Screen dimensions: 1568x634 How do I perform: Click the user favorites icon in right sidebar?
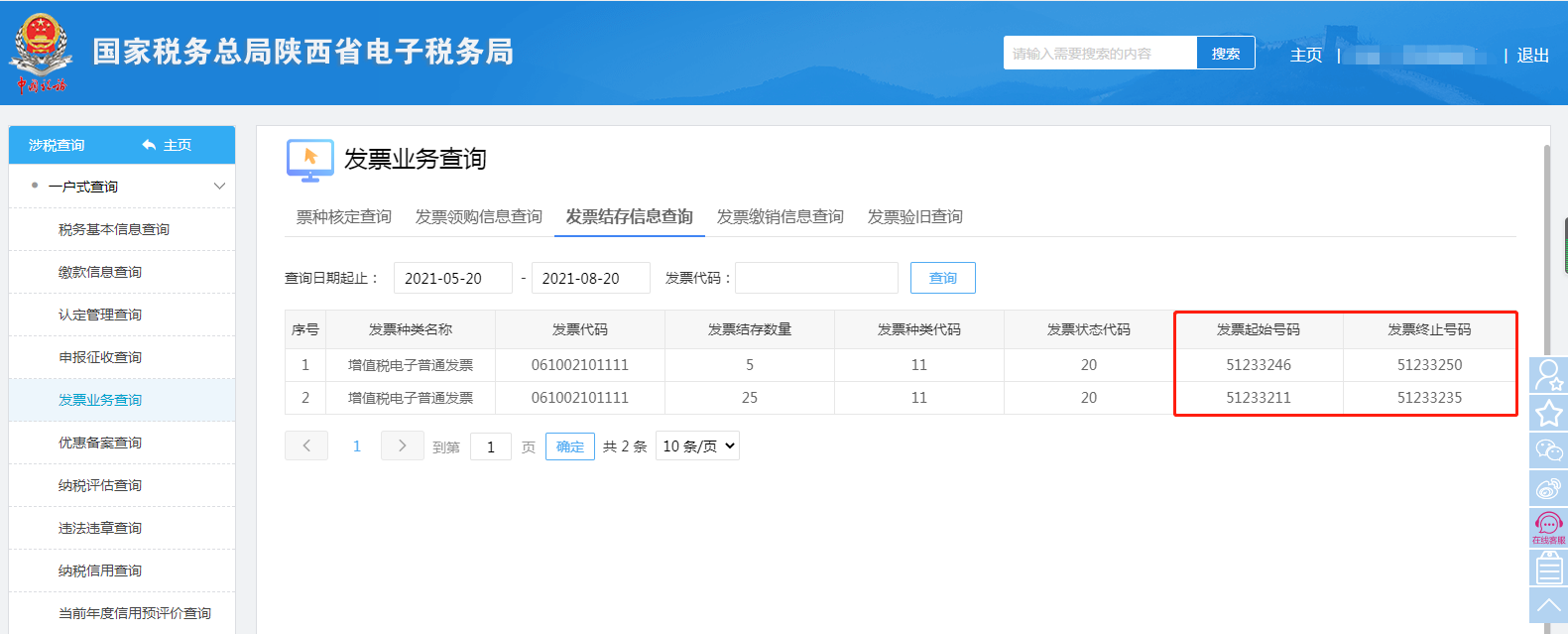point(1548,375)
